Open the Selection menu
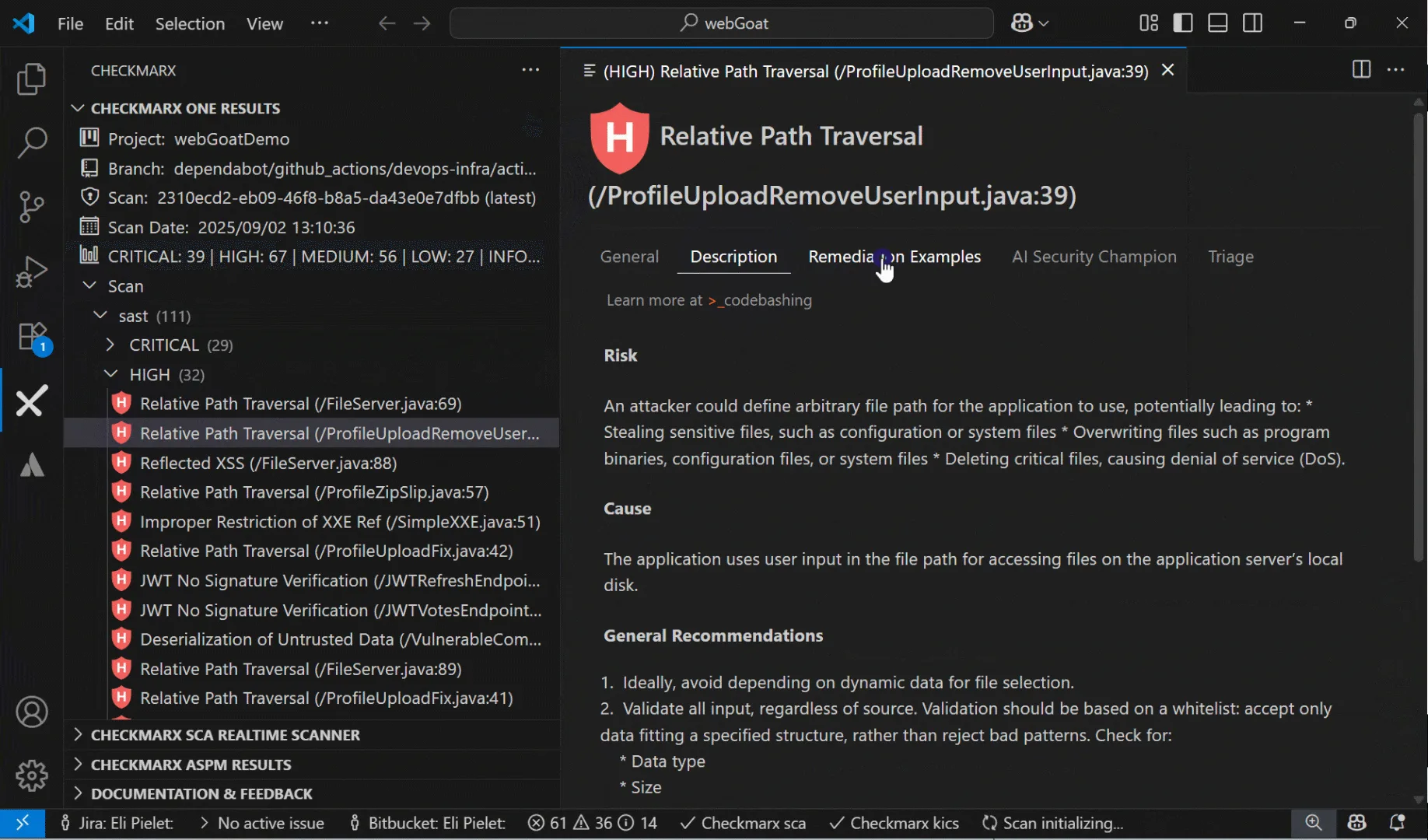Image resolution: width=1428 pixels, height=840 pixels. pyautogui.click(x=190, y=23)
